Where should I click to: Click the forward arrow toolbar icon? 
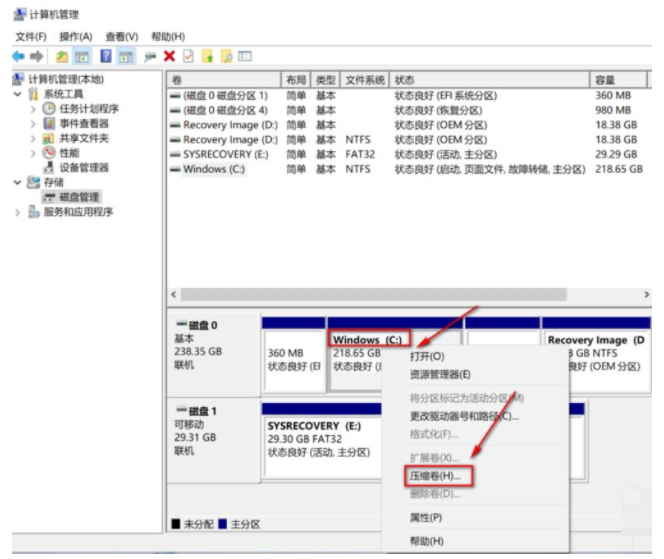[x=37, y=57]
